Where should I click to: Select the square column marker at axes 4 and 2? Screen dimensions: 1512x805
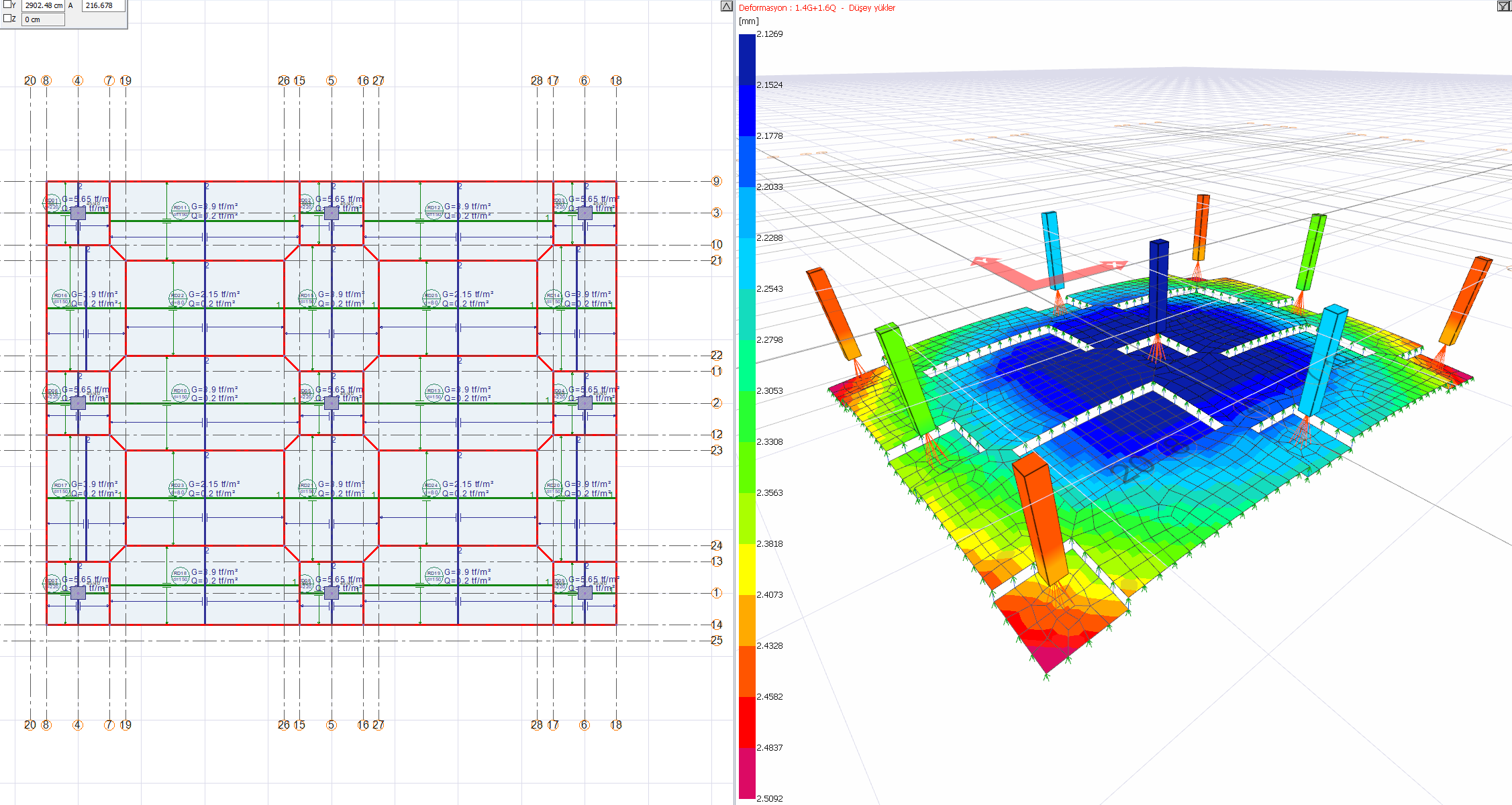pos(78,403)
